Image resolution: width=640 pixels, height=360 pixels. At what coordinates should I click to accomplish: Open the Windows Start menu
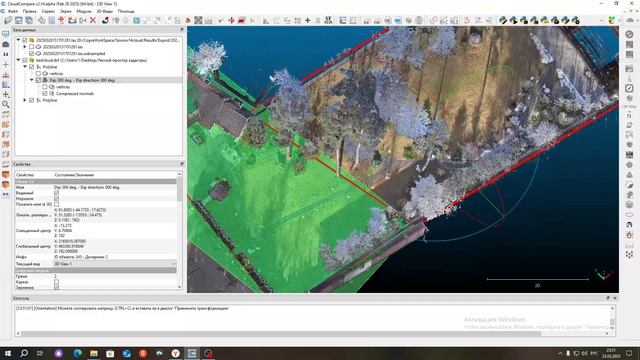[x=8, y=353]
